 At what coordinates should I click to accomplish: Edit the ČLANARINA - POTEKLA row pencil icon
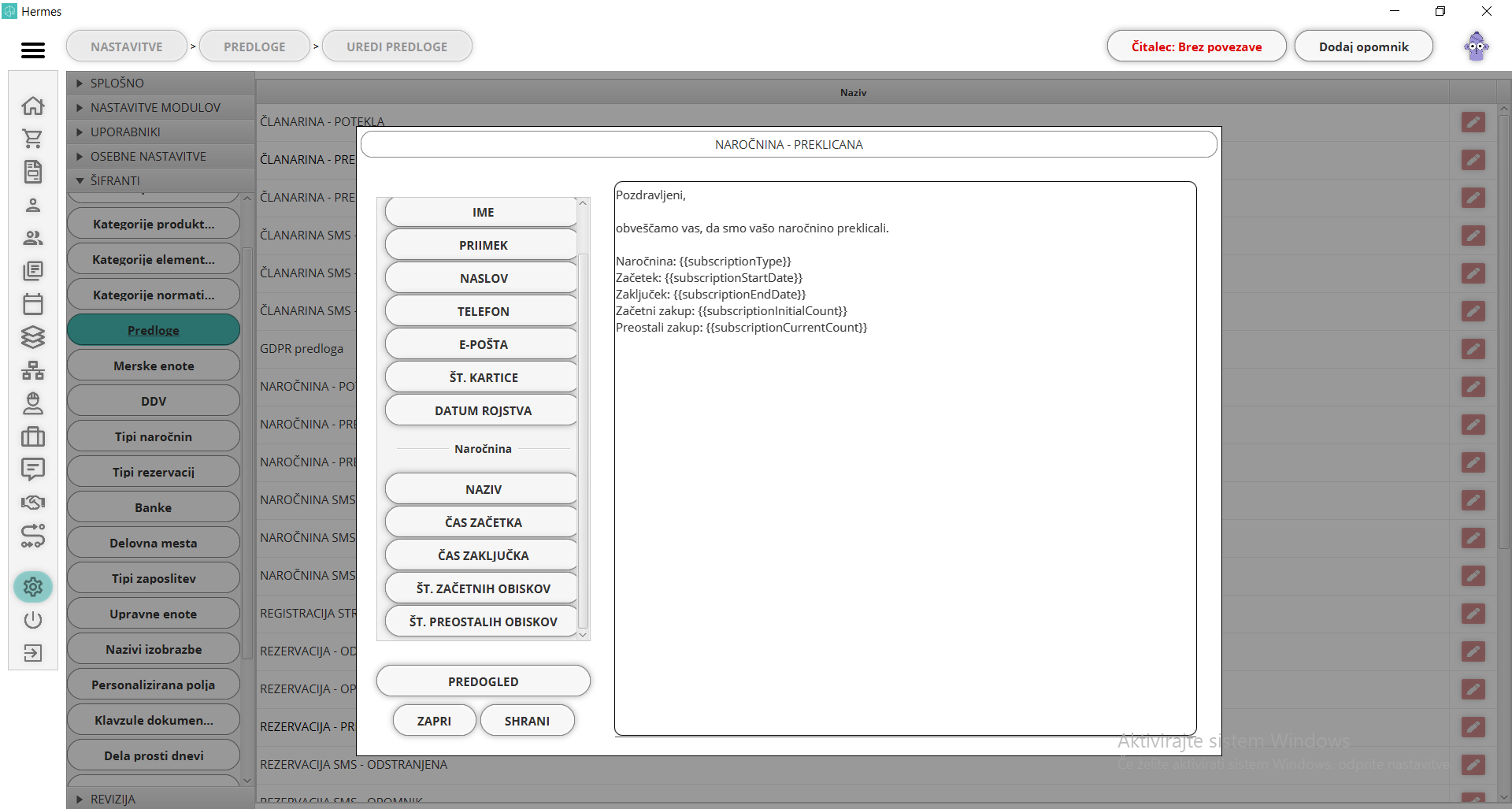point(1473,122)
